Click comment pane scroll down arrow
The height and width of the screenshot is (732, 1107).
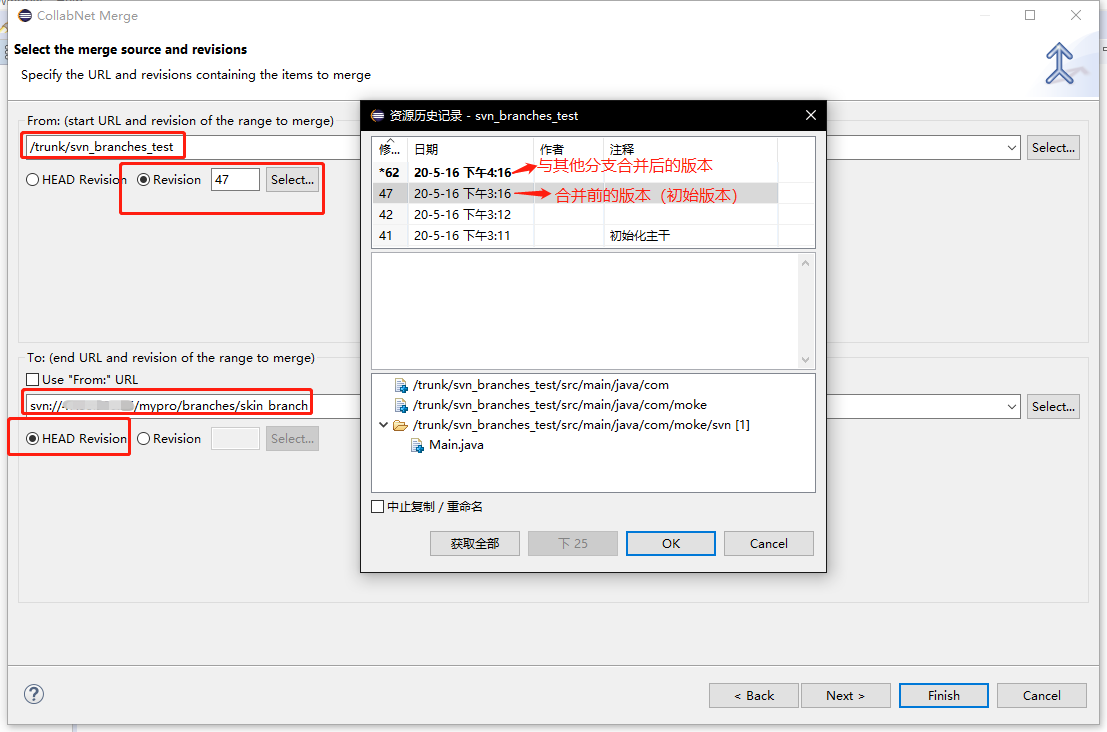806,360
